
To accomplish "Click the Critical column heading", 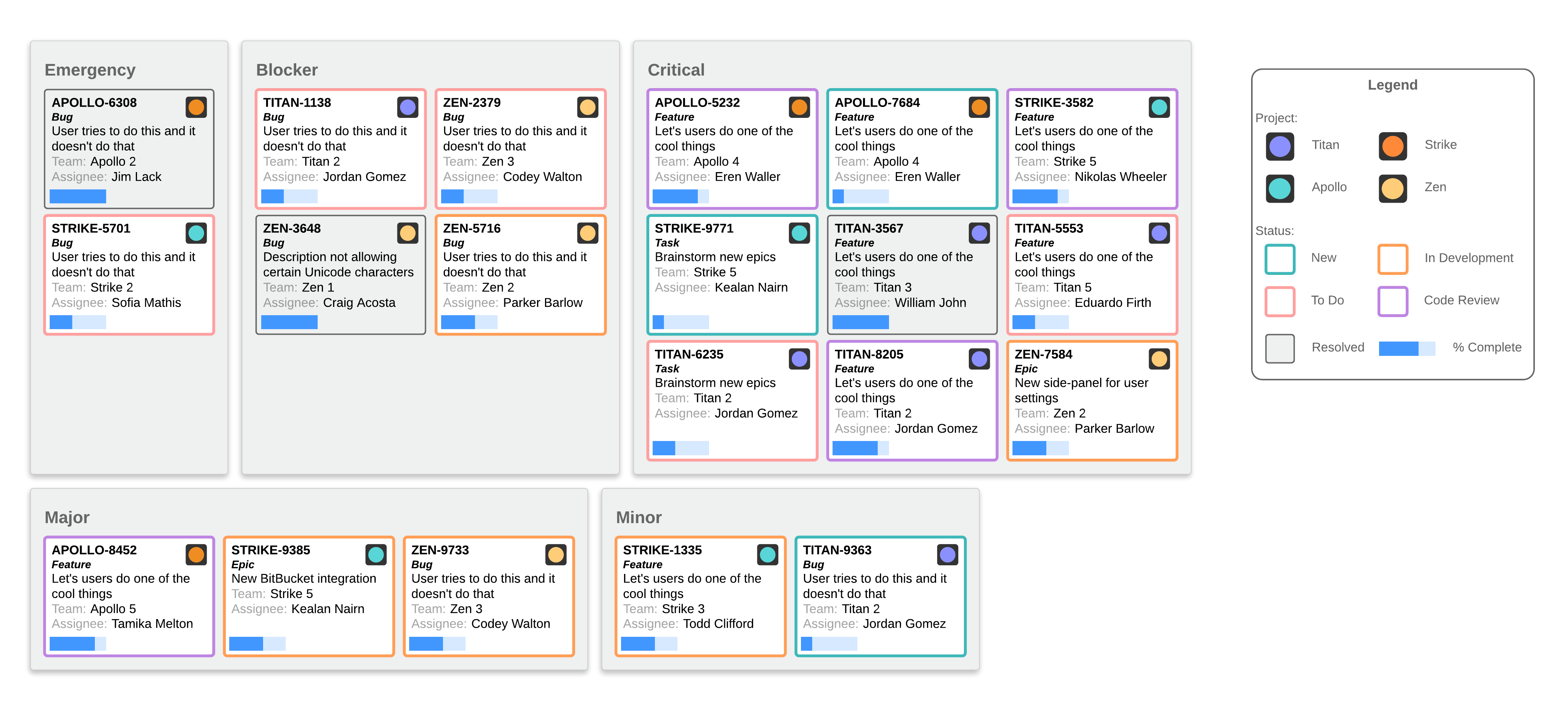I will click(676, 70).
